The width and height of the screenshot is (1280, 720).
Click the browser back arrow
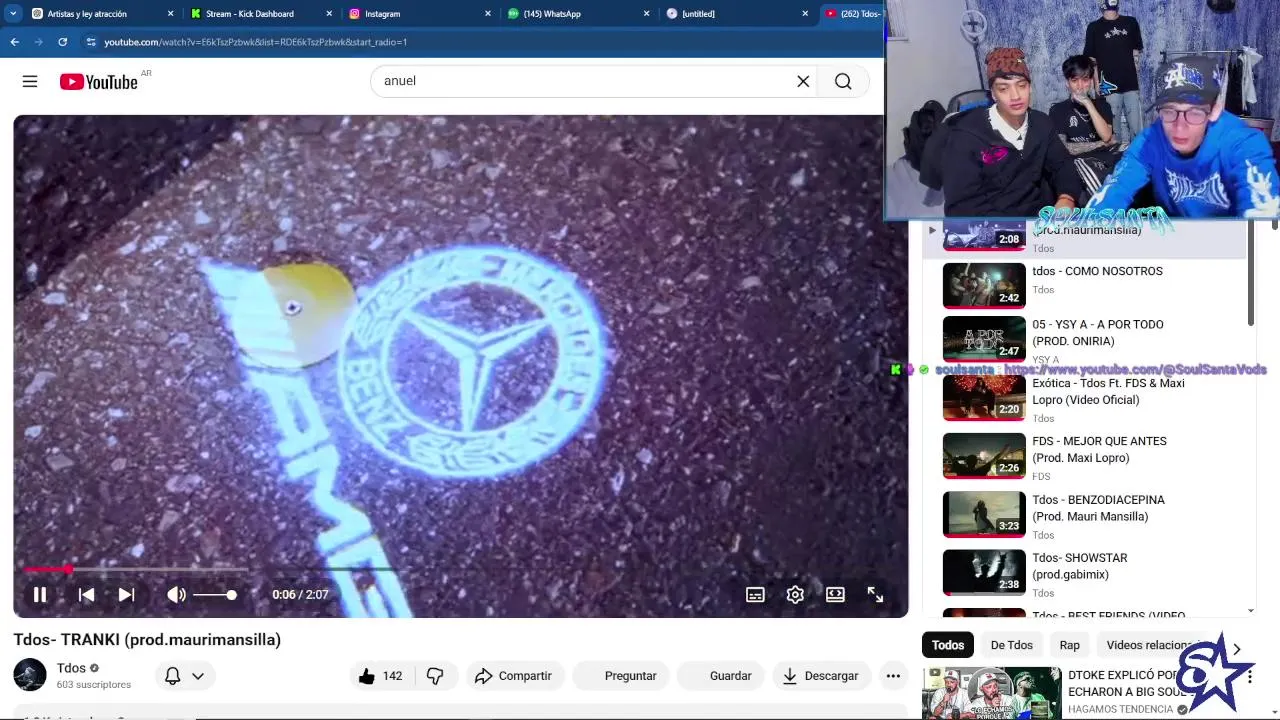[x=14, y=42]
